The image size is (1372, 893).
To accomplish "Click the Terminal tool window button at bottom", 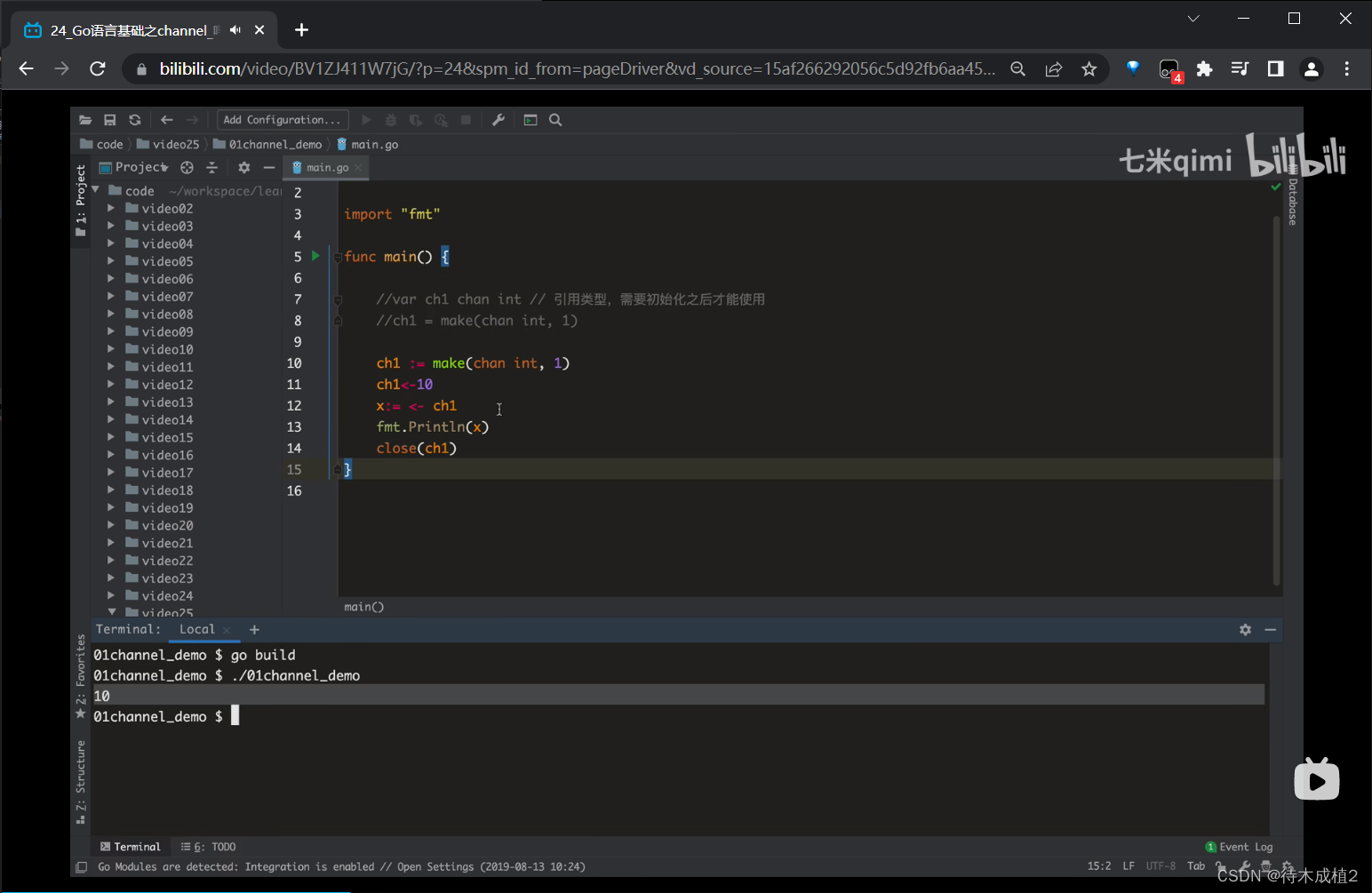I will coord(131,847).
